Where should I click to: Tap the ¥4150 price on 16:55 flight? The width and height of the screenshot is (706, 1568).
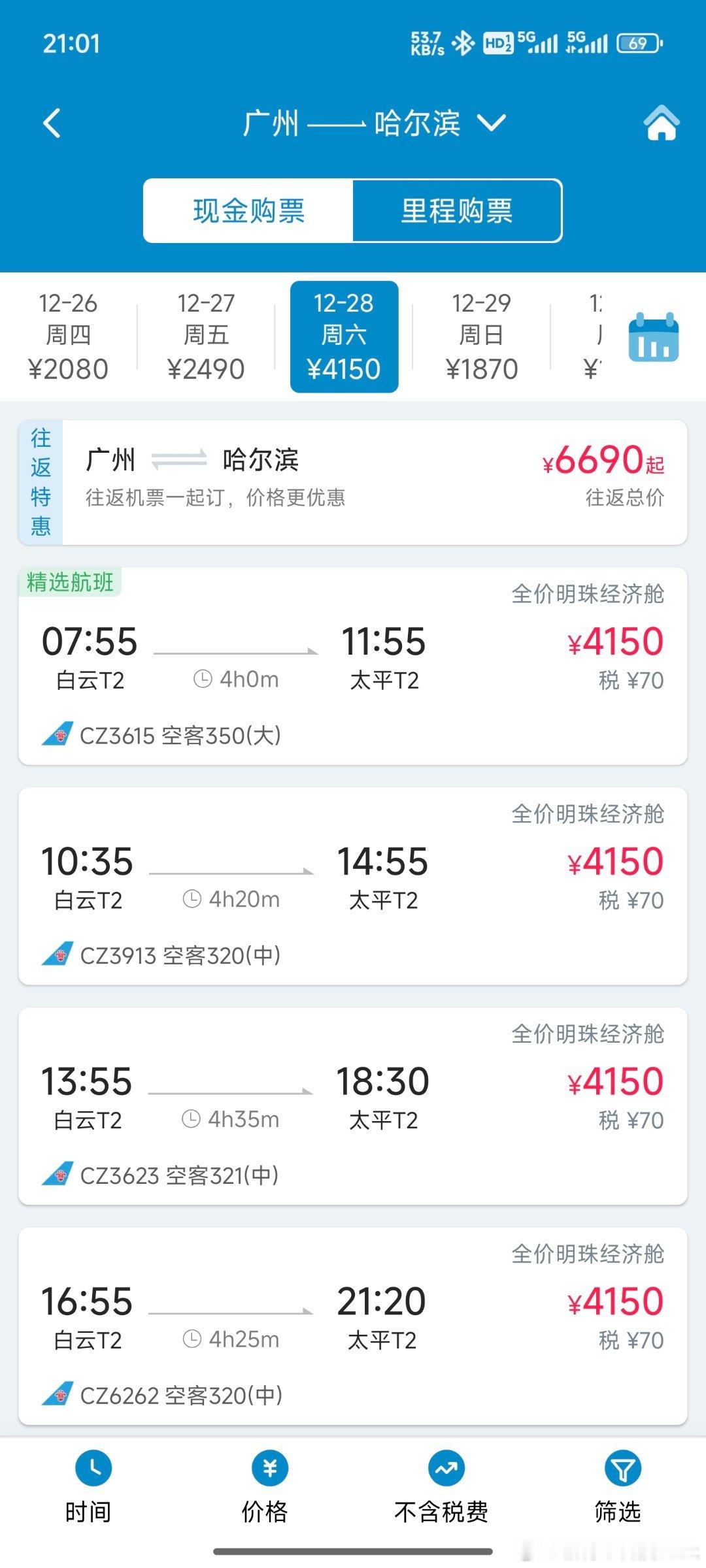(616, 1301)
